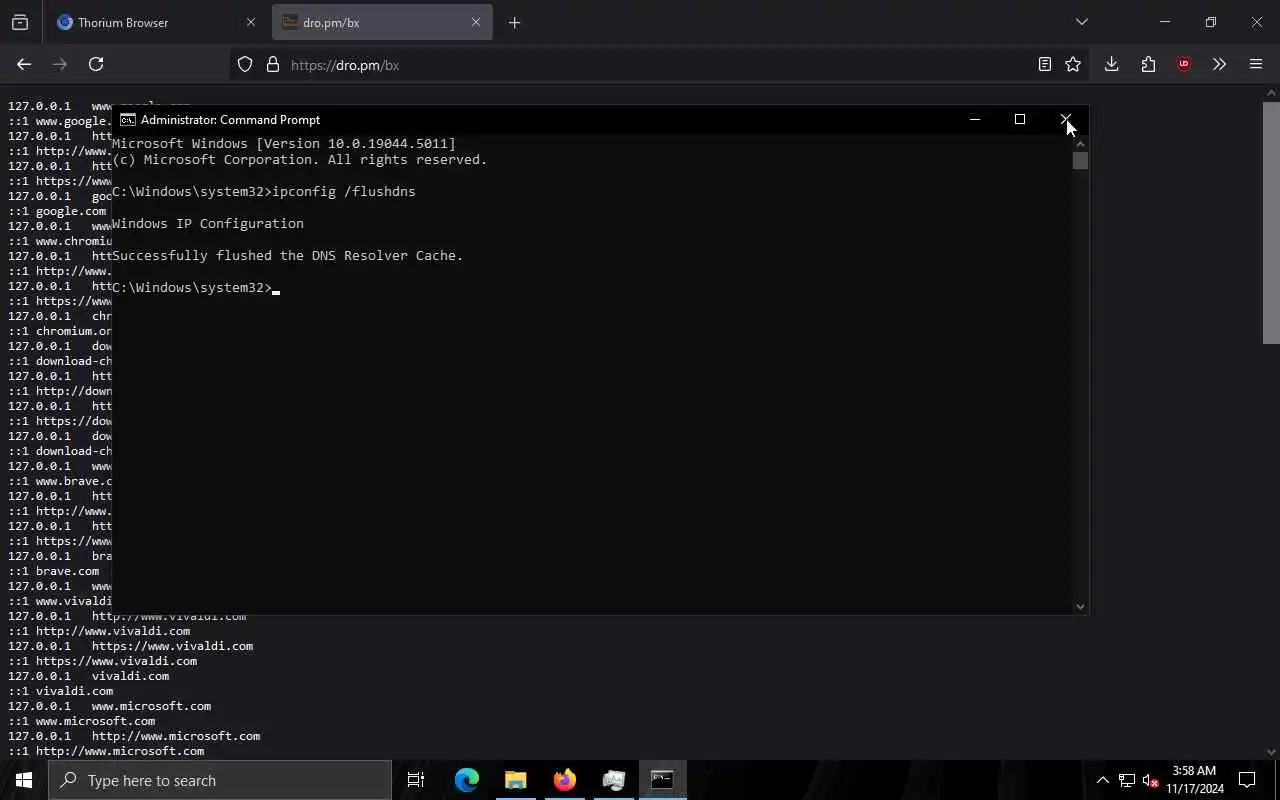Reload the current page
1280x800 pixels.
[x=96, y=64]
